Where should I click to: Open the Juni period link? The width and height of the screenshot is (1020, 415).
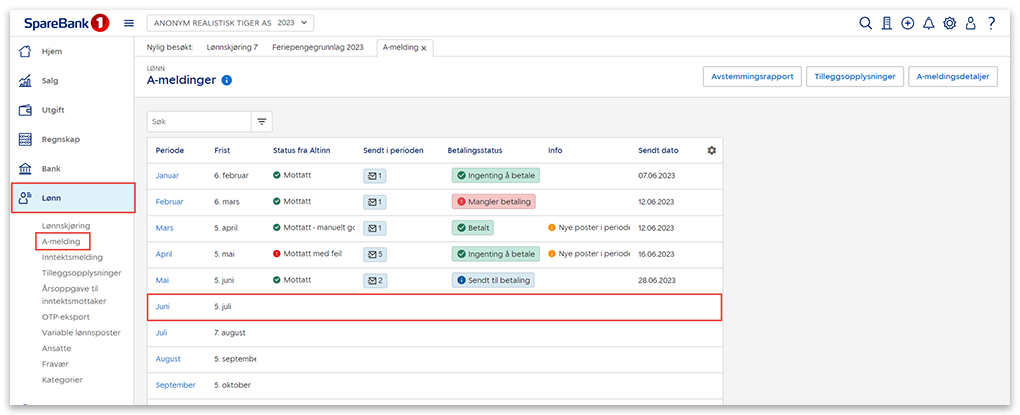164,306
